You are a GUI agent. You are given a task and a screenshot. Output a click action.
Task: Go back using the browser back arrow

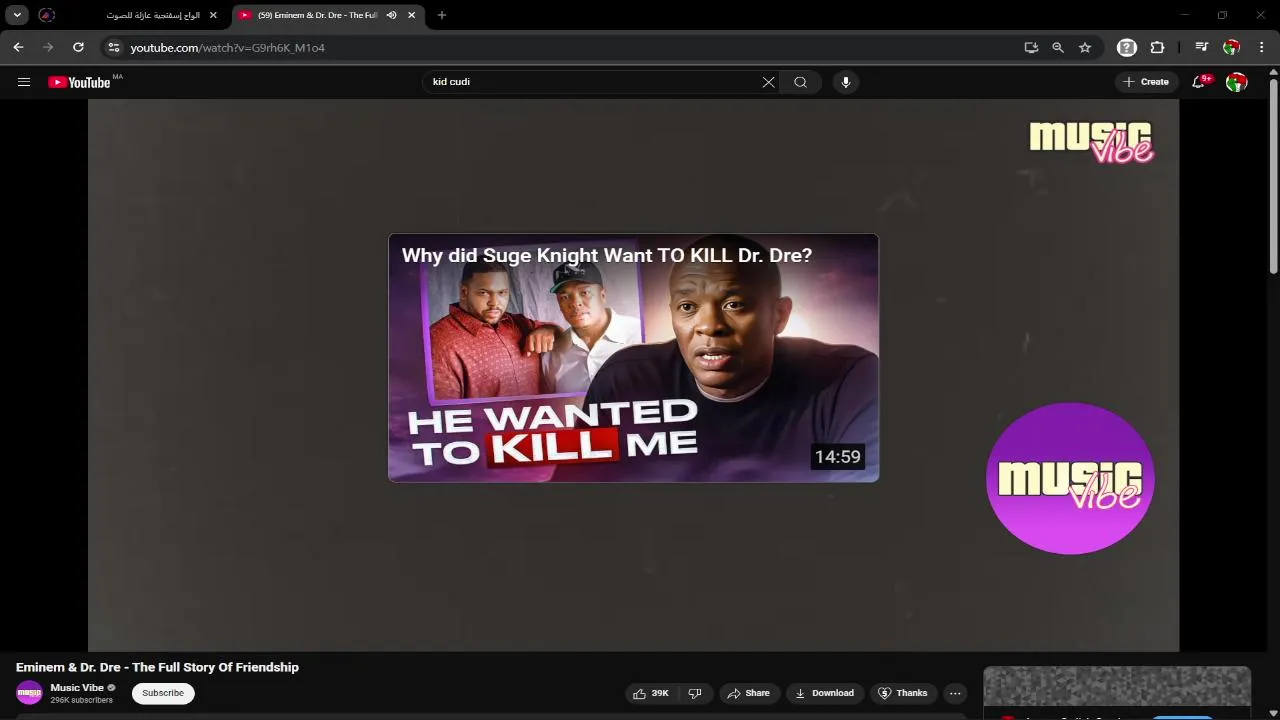[18, 47]
